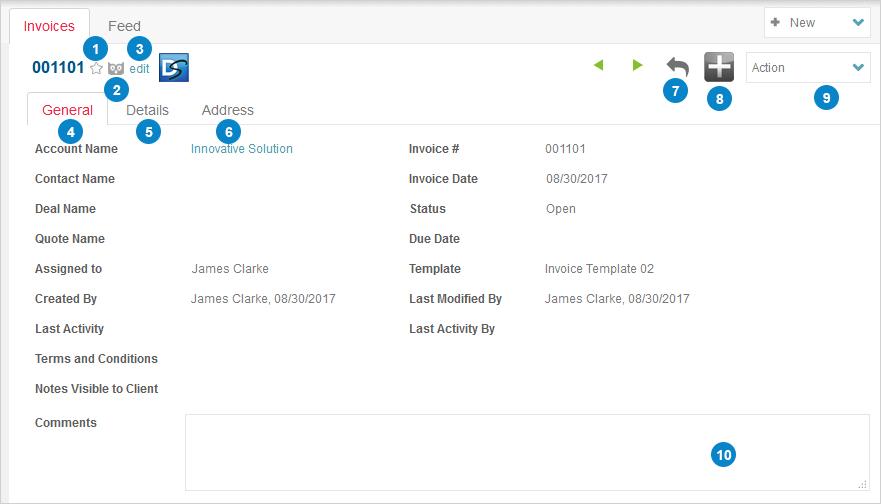
Task: Click the invoice title 001101
Action: pyautogui.click(x=58, y=67)
